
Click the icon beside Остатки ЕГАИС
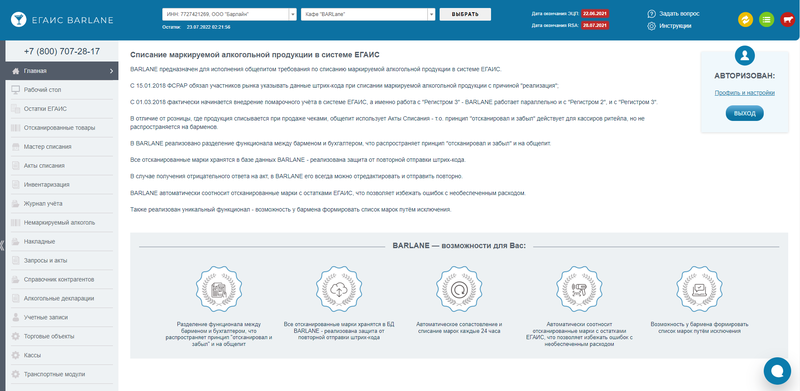(x=15, y=109)
